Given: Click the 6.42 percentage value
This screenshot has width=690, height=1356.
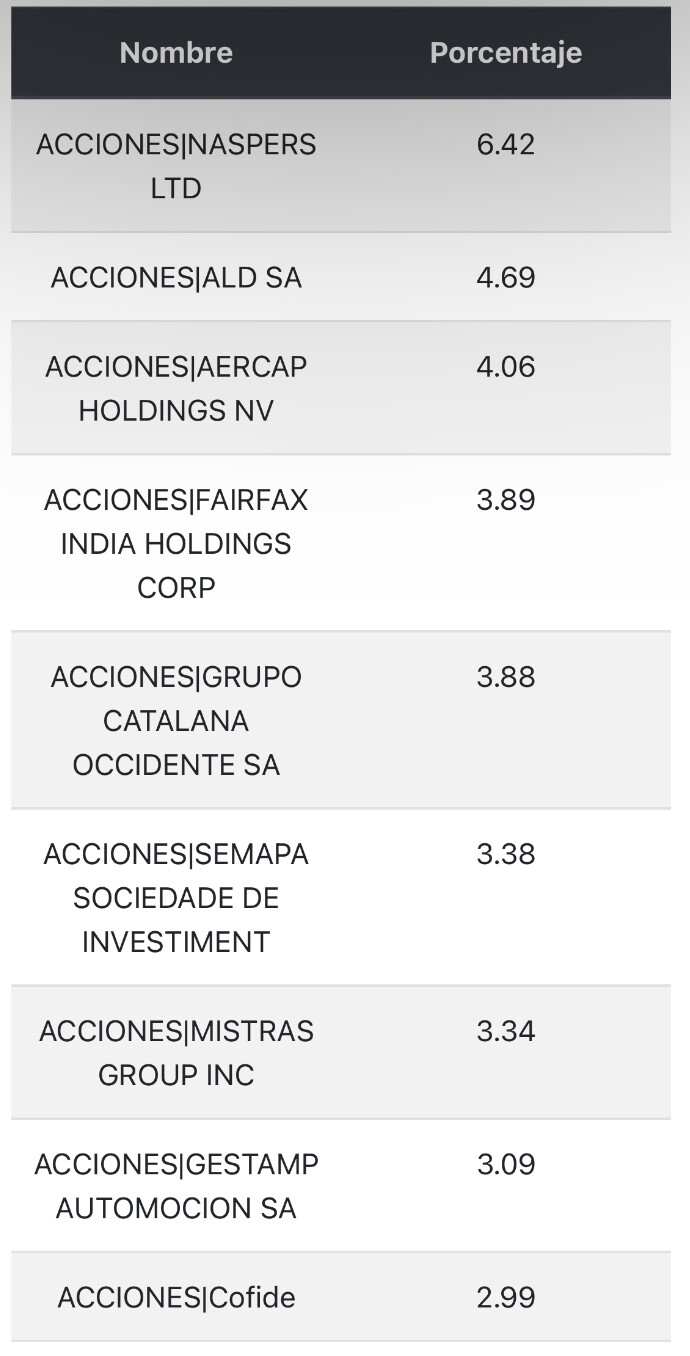Looking at the screenshot, I should 506,145.
